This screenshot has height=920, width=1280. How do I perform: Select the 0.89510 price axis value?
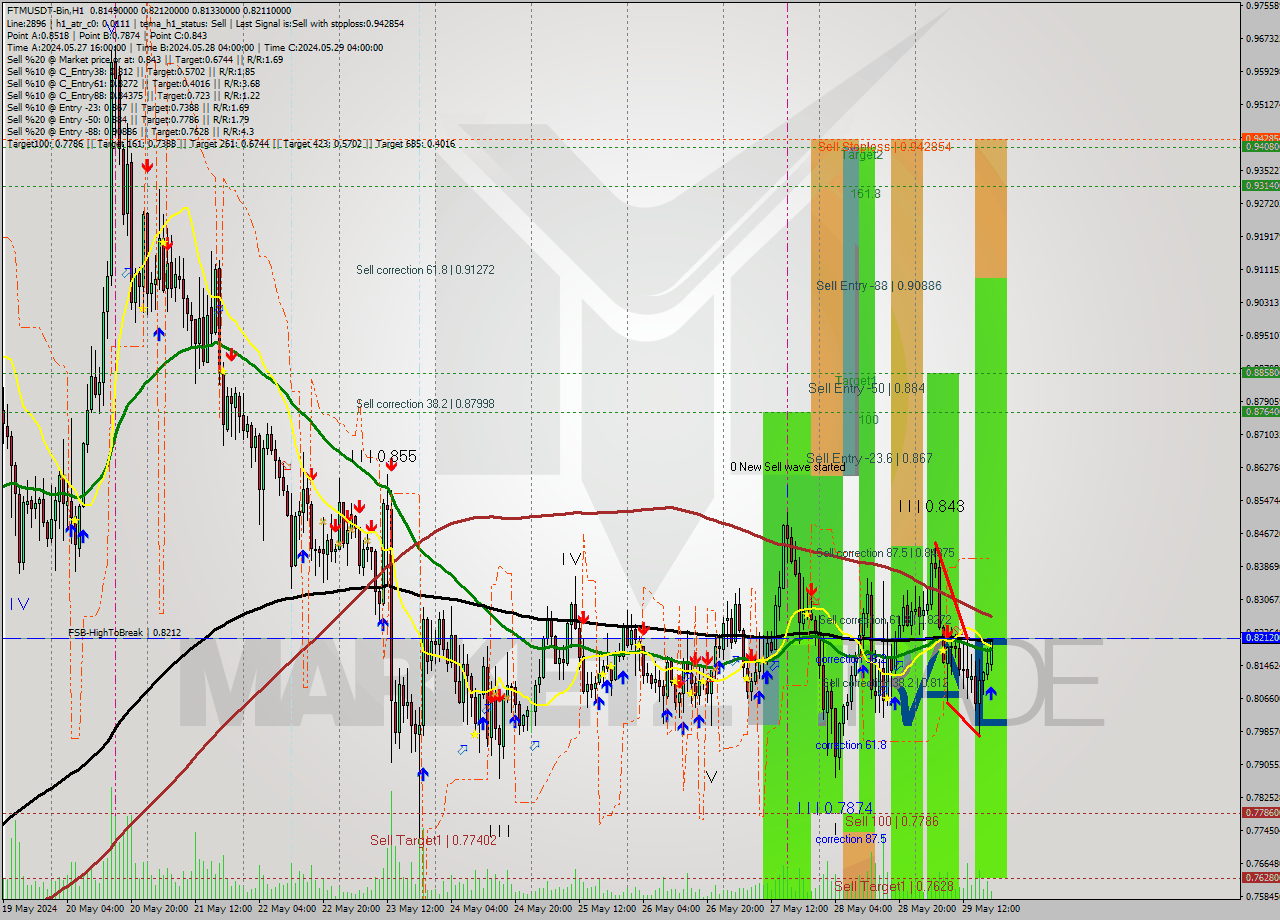pos(1262,336)
